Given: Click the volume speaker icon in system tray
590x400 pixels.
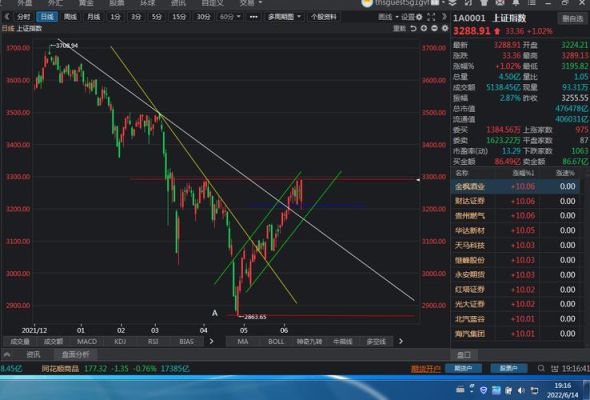Looking at the screenshot, I should [522, 390].
